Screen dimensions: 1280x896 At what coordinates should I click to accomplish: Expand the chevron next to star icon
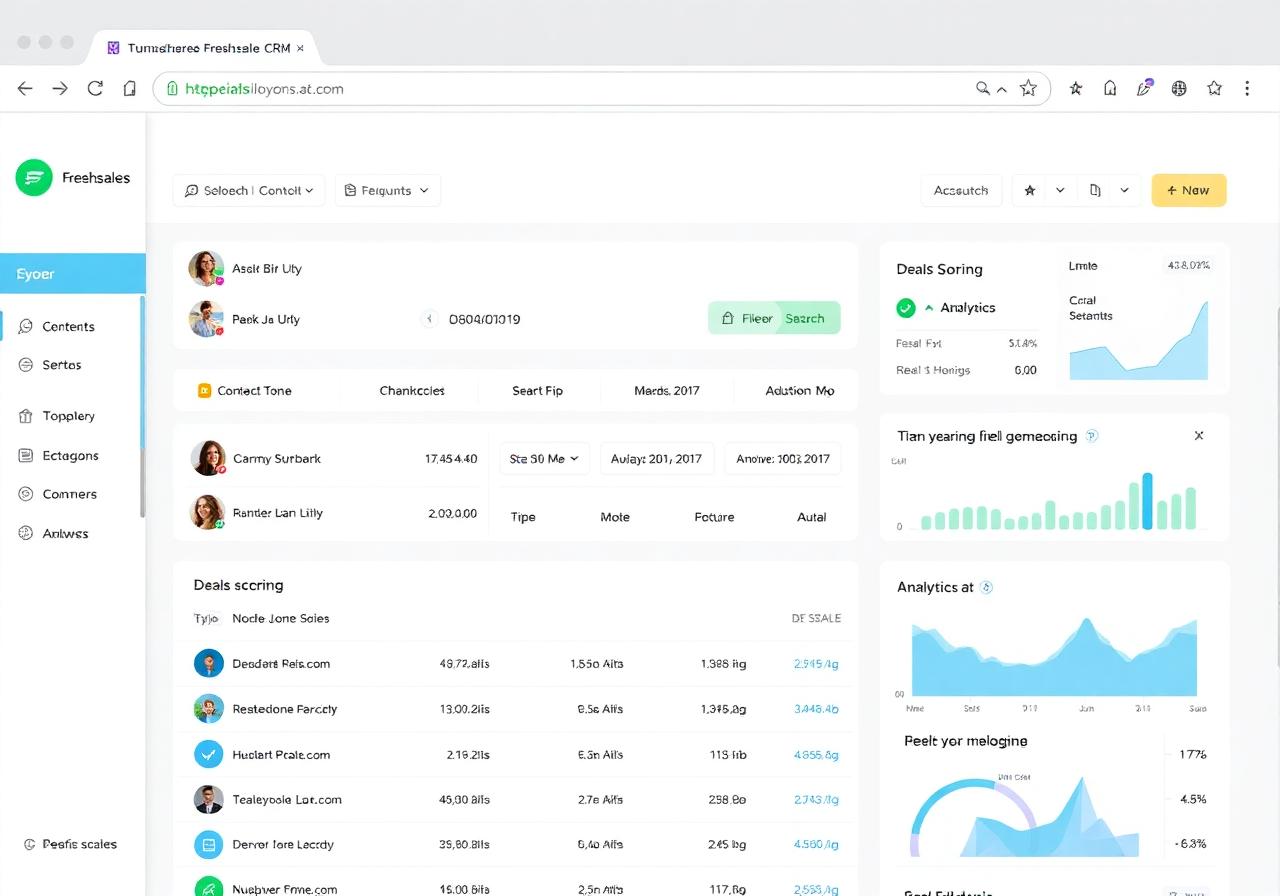click(x=1060, y=190)
